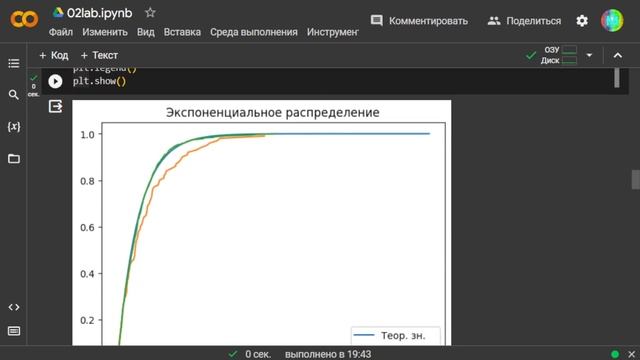Click the cell output toggle icon

(x=55, y=107)
